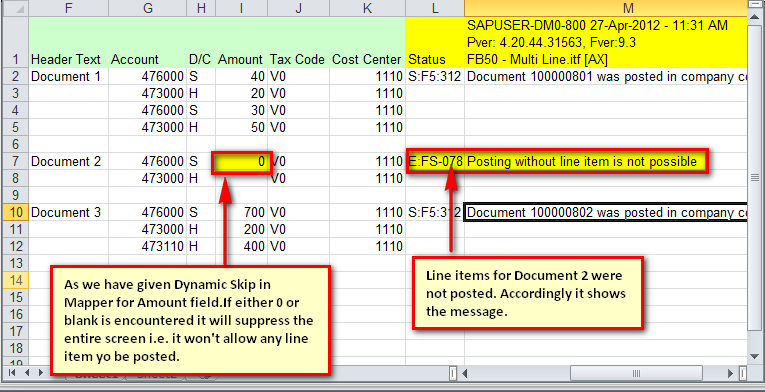Image resolution: width=765 pixels, height=392 pixels.
Task: Go to first sheet tab arrow
Action: (12, 373)
